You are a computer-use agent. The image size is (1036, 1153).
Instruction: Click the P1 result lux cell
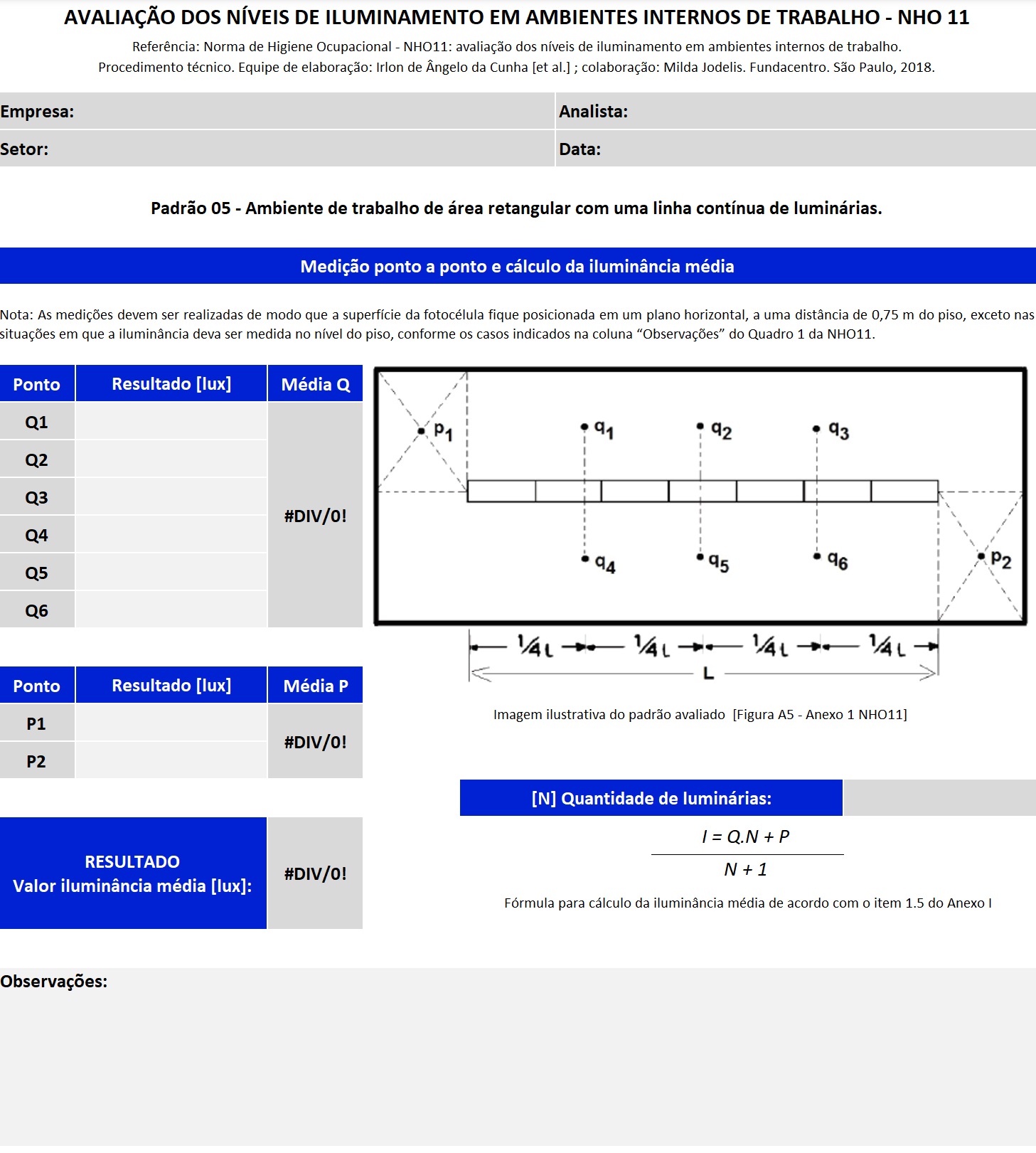[x=171, y=723]
